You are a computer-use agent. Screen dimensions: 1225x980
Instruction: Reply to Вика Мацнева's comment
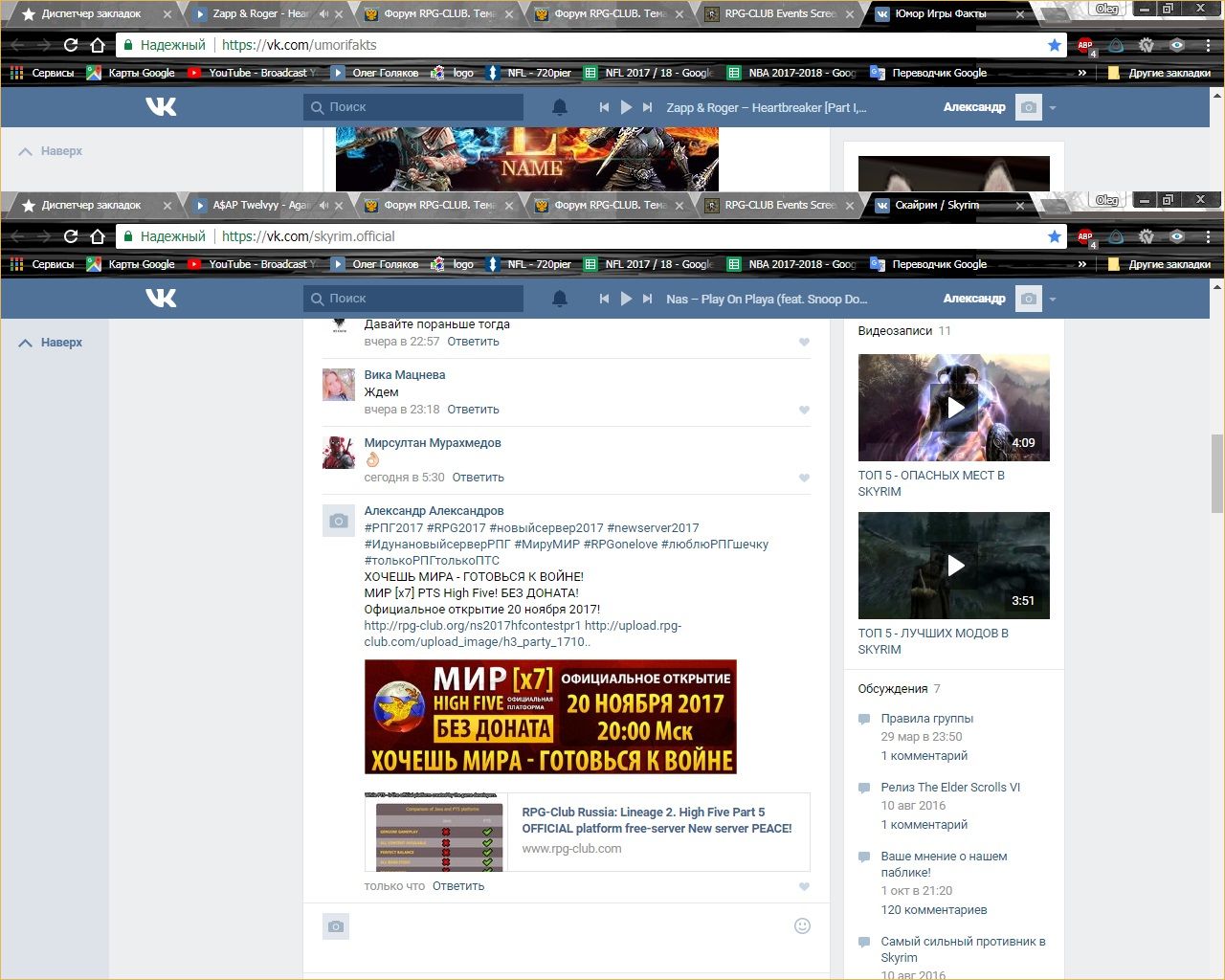point(473,410)
